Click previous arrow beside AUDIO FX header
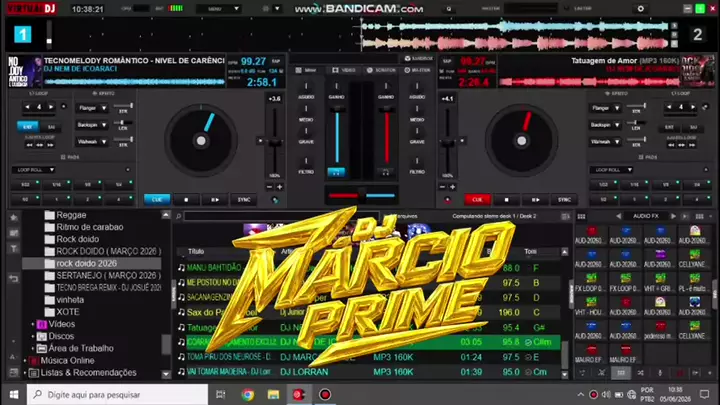This screenshot has height=405, width=720. coord(619,216)
